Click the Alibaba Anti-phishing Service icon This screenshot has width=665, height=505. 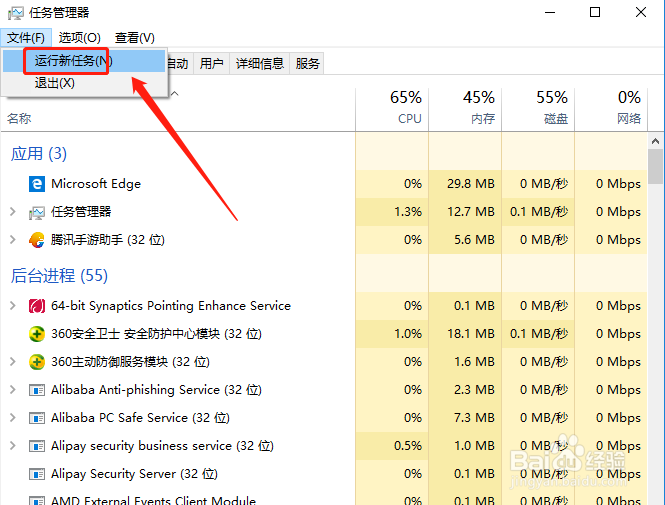(x=37, y=390)
